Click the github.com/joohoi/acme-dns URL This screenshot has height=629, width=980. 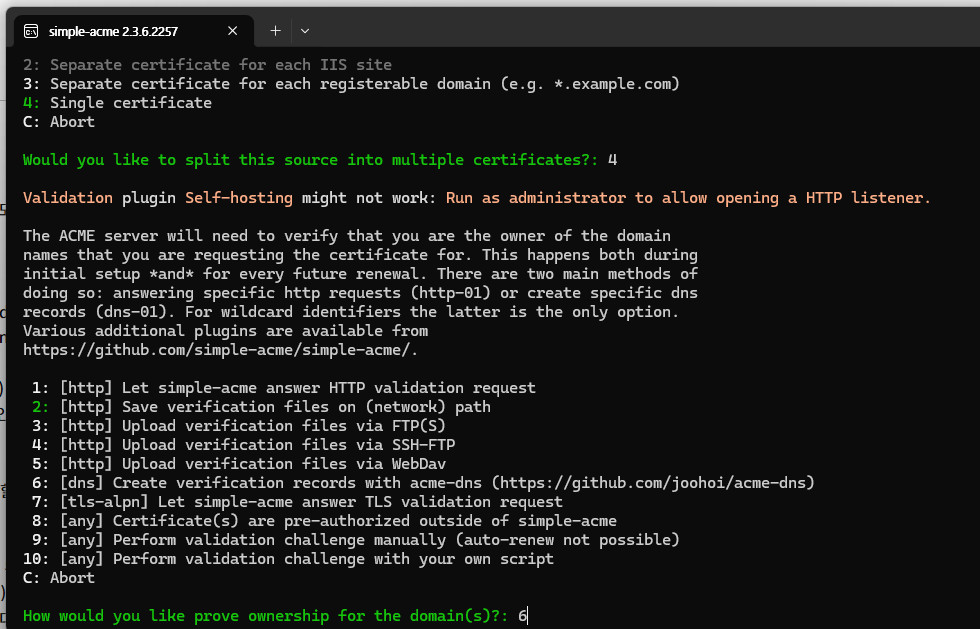652,483
